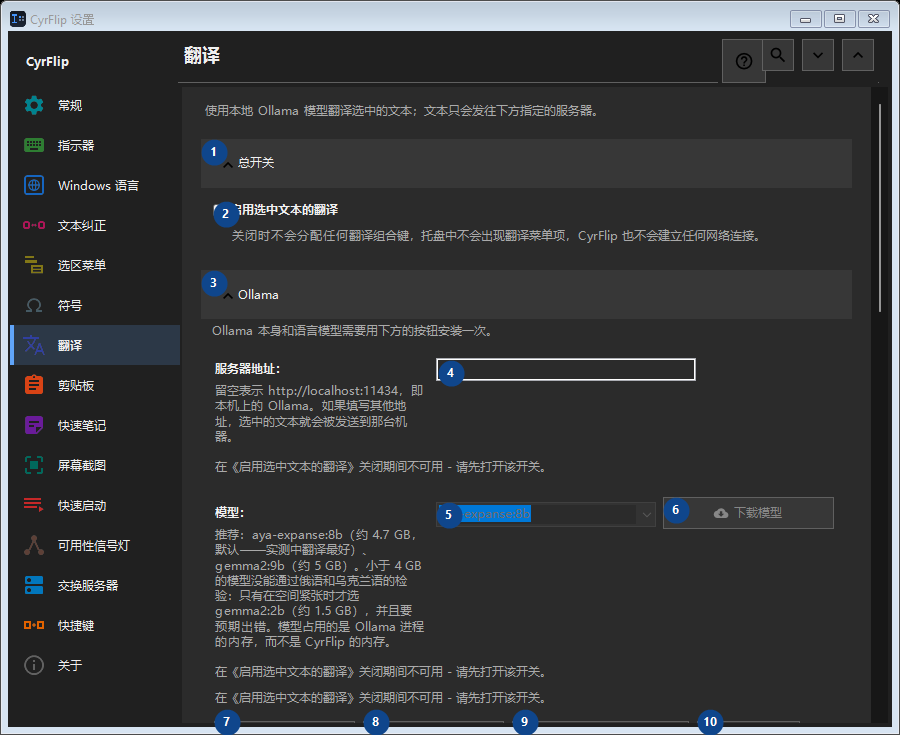Click the aya-expanse:8b model combo box
This screenshot has height=735, width=900.
(545, 514)
